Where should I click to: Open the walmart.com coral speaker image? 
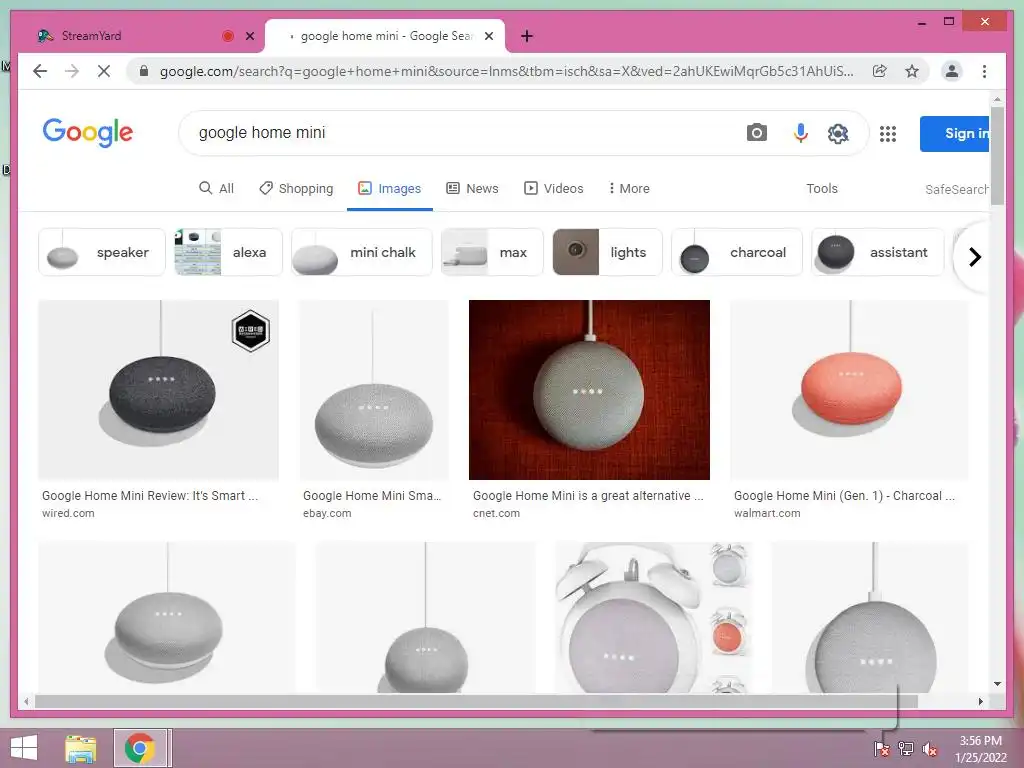849,390
